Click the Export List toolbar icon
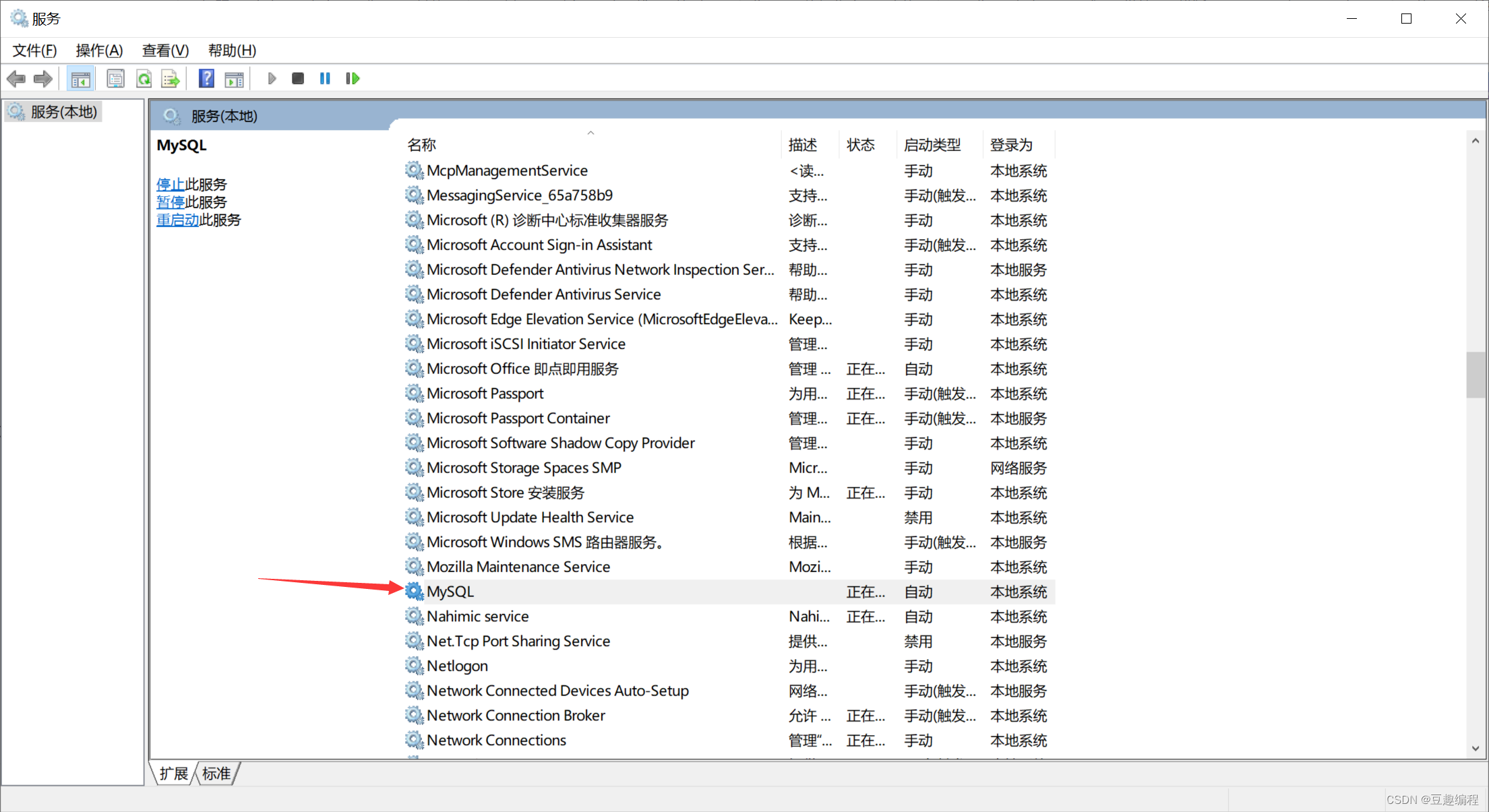 (x=171, y=79)
